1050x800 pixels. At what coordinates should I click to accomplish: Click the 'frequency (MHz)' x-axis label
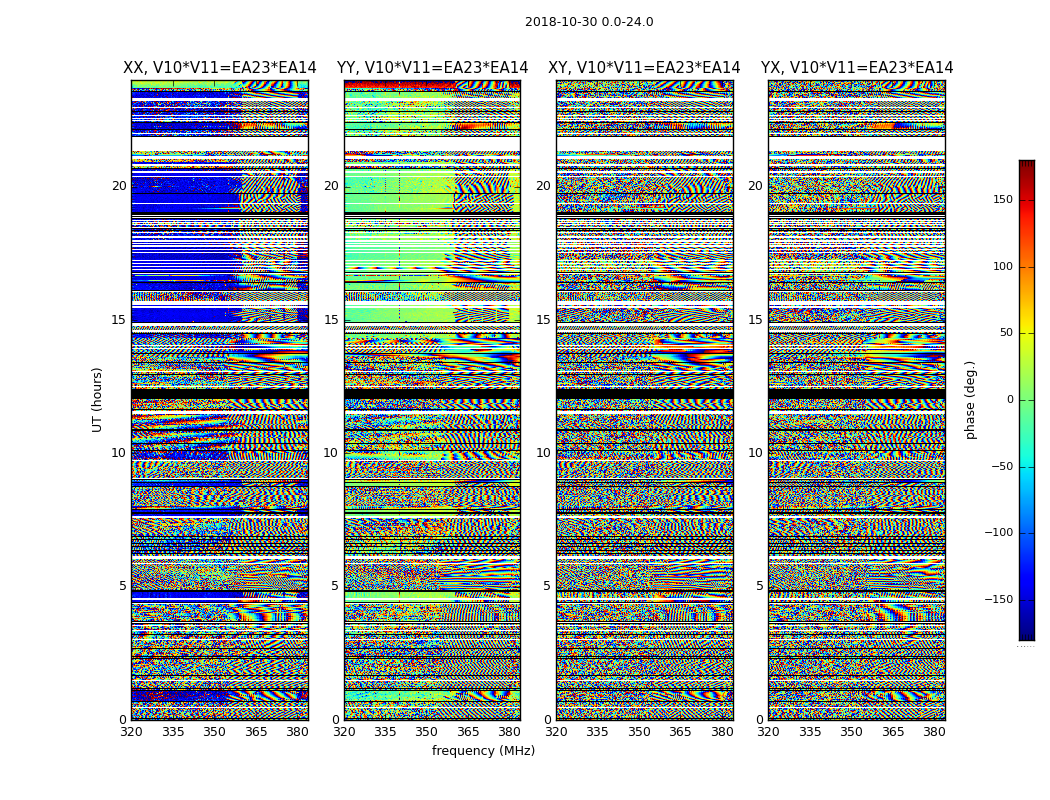point(483,750)
